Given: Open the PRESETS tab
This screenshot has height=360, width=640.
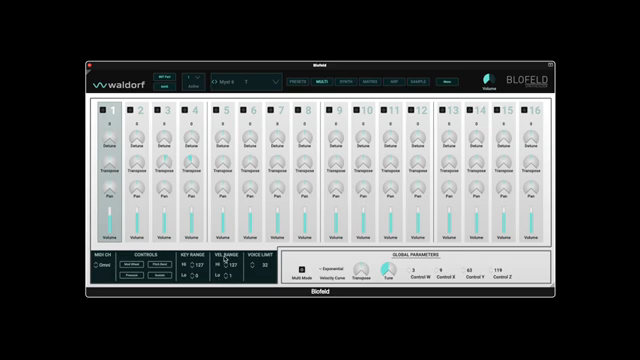Looking at the screenshot, I should [x=298, y=82].
